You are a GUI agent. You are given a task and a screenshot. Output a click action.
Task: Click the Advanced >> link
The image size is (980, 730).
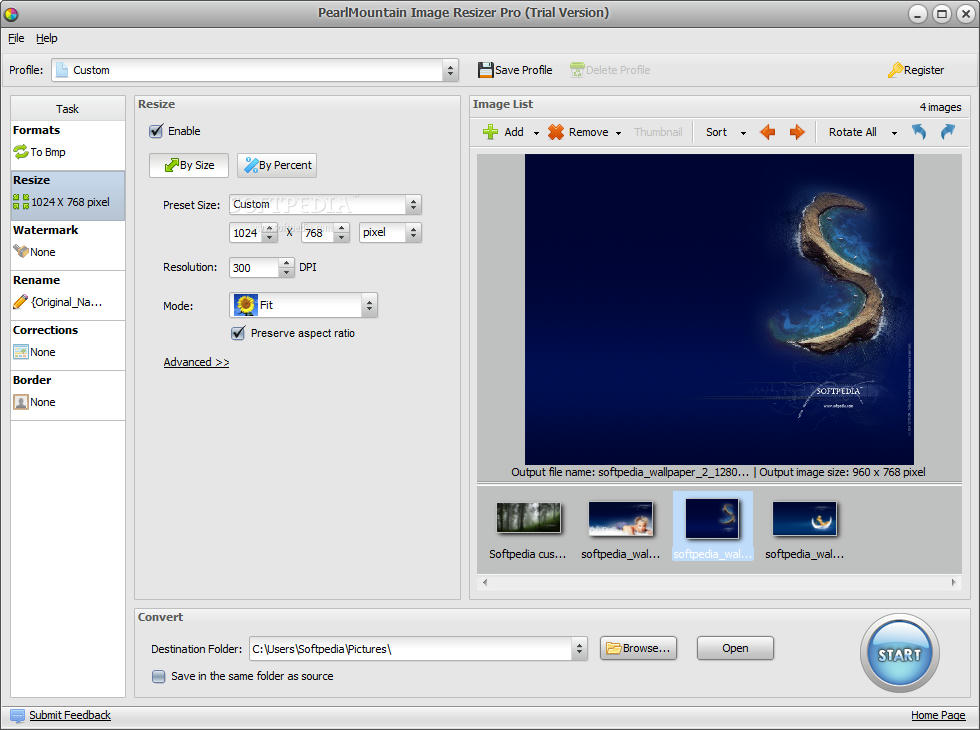tap(196, 362)
